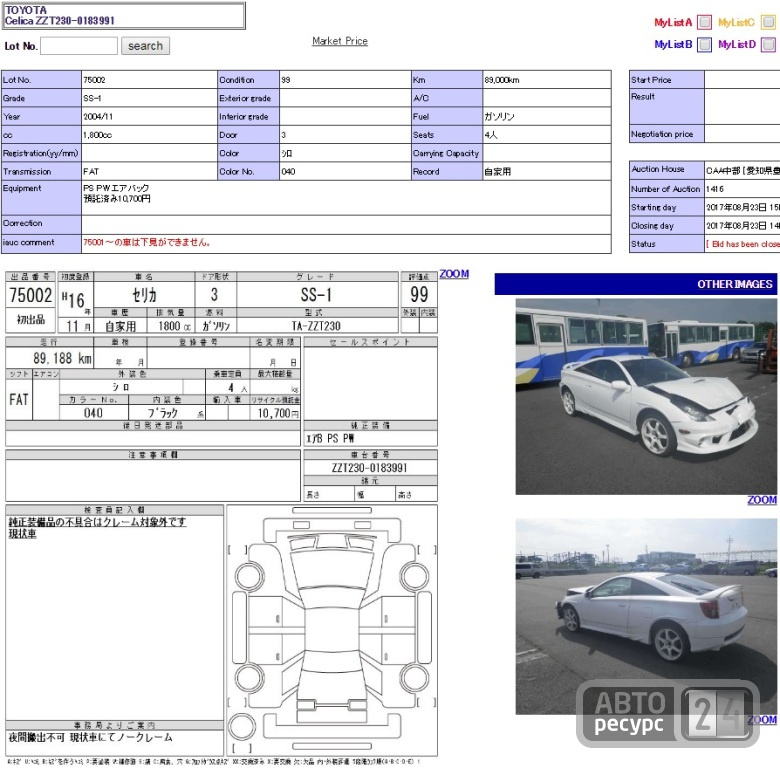Select transmission value FAT
780x768 pixels.
click(x=91, y=172)
